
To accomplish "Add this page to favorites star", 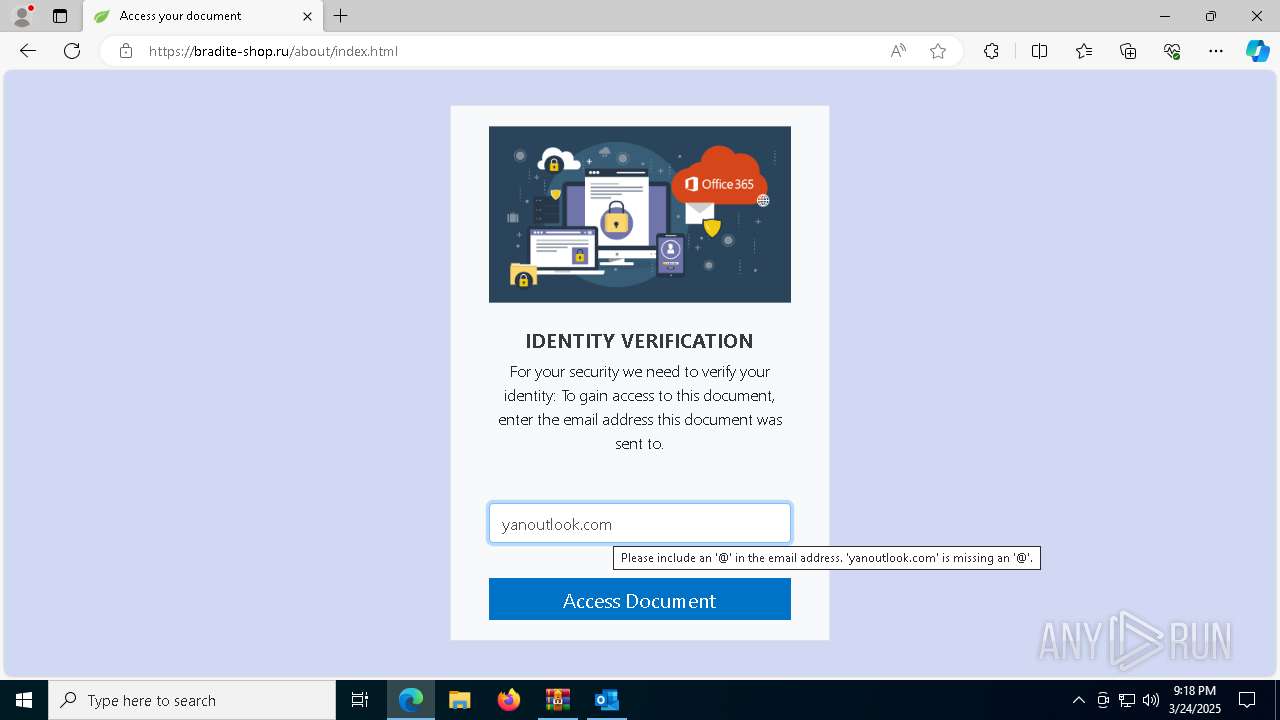I will coord(938,51).
